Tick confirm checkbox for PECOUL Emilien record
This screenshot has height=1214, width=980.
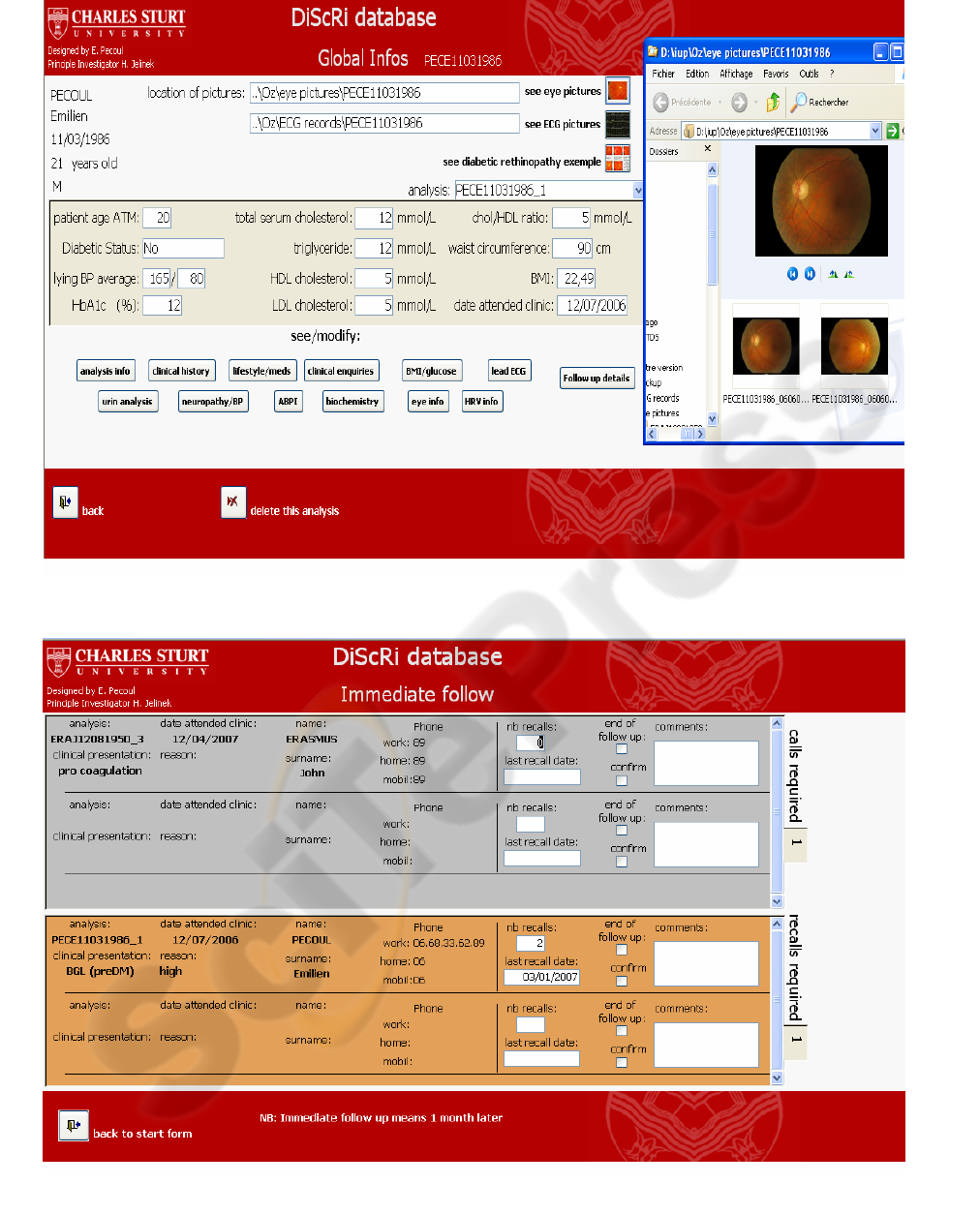tap(622, 982)
